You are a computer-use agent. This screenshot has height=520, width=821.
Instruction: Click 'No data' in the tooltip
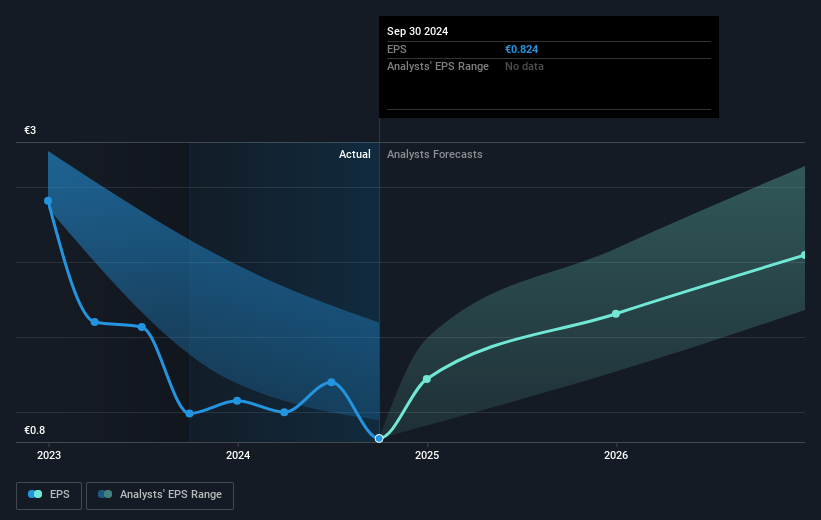click(524, 67)
